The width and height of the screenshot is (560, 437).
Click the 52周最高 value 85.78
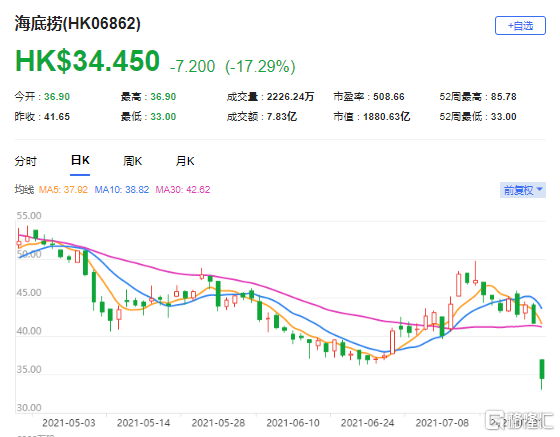click(504, 97)
